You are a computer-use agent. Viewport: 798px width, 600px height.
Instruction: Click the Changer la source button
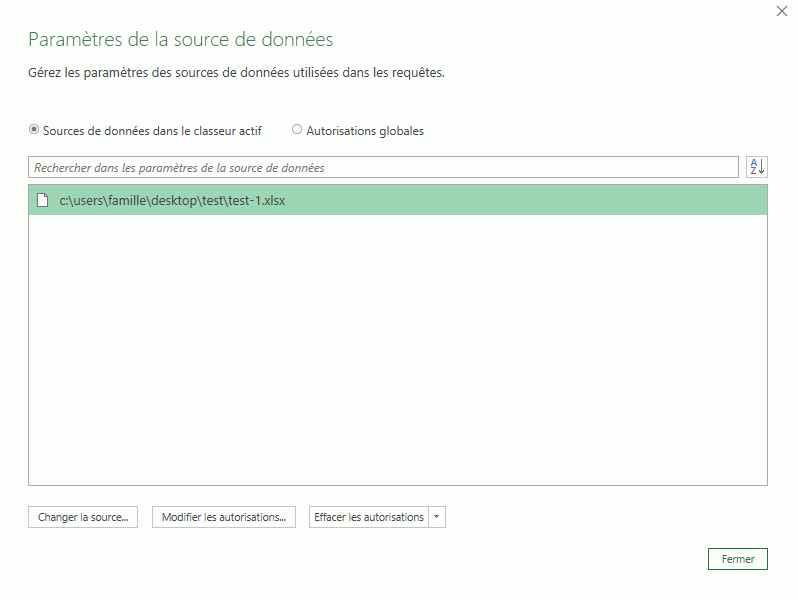pos(83,517)
